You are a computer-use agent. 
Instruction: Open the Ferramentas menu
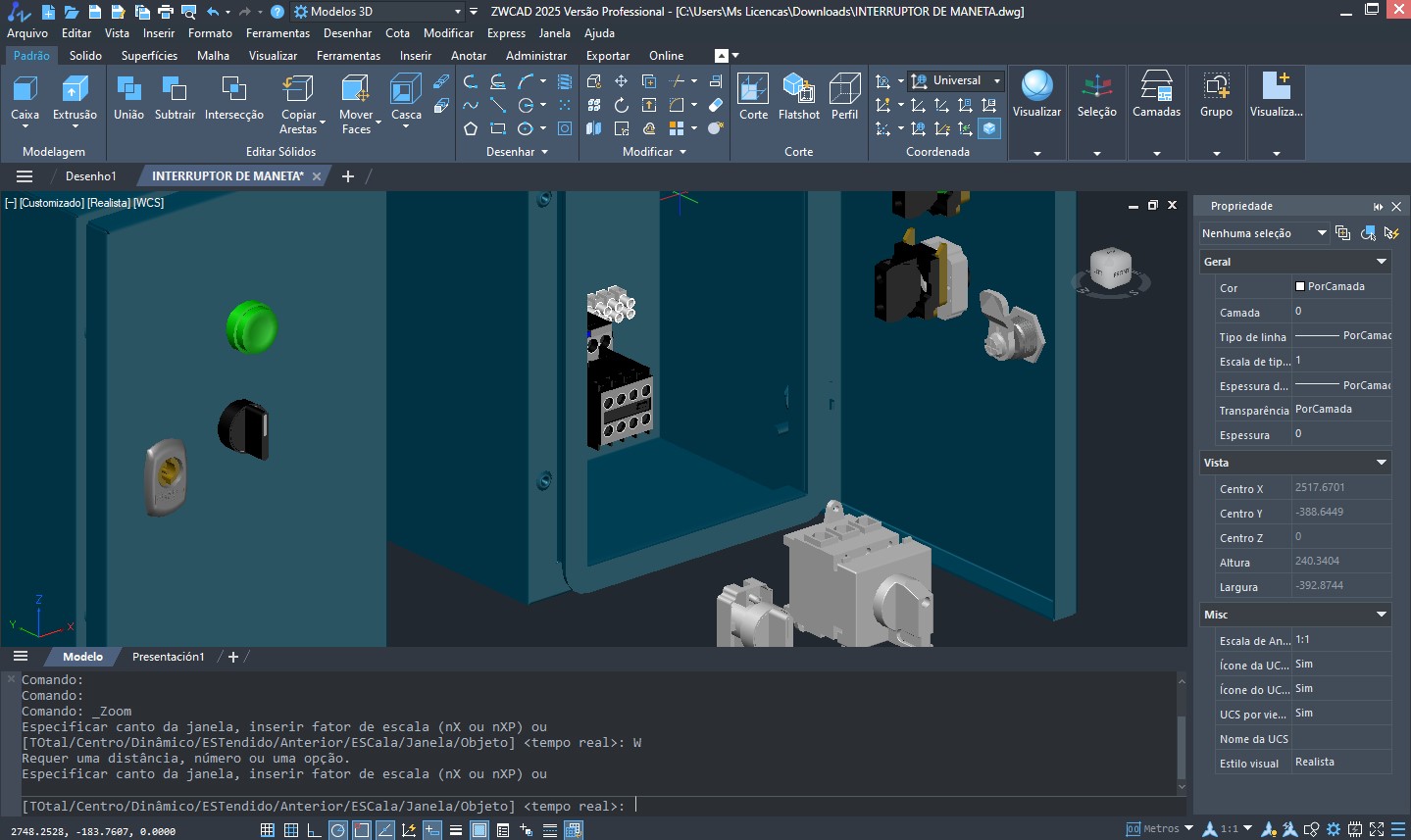277,33
